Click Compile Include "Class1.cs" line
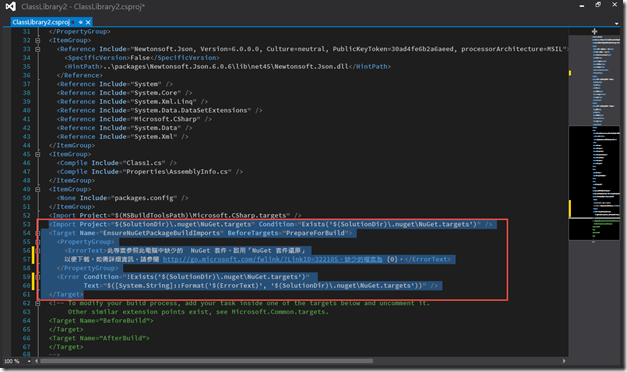627x372 pixels. (x=117, y=163)
